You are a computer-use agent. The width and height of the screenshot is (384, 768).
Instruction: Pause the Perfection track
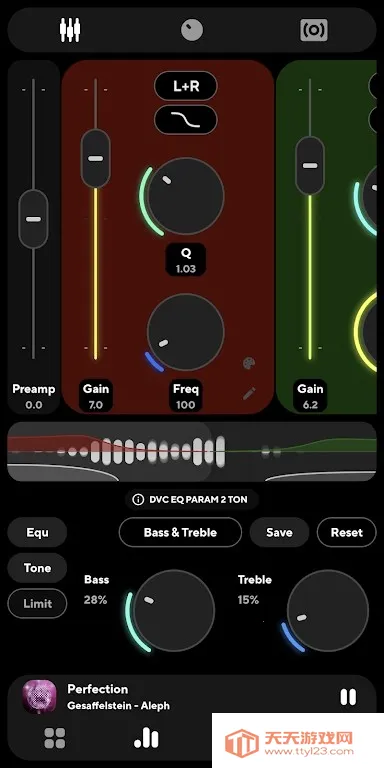coord(348,697)
